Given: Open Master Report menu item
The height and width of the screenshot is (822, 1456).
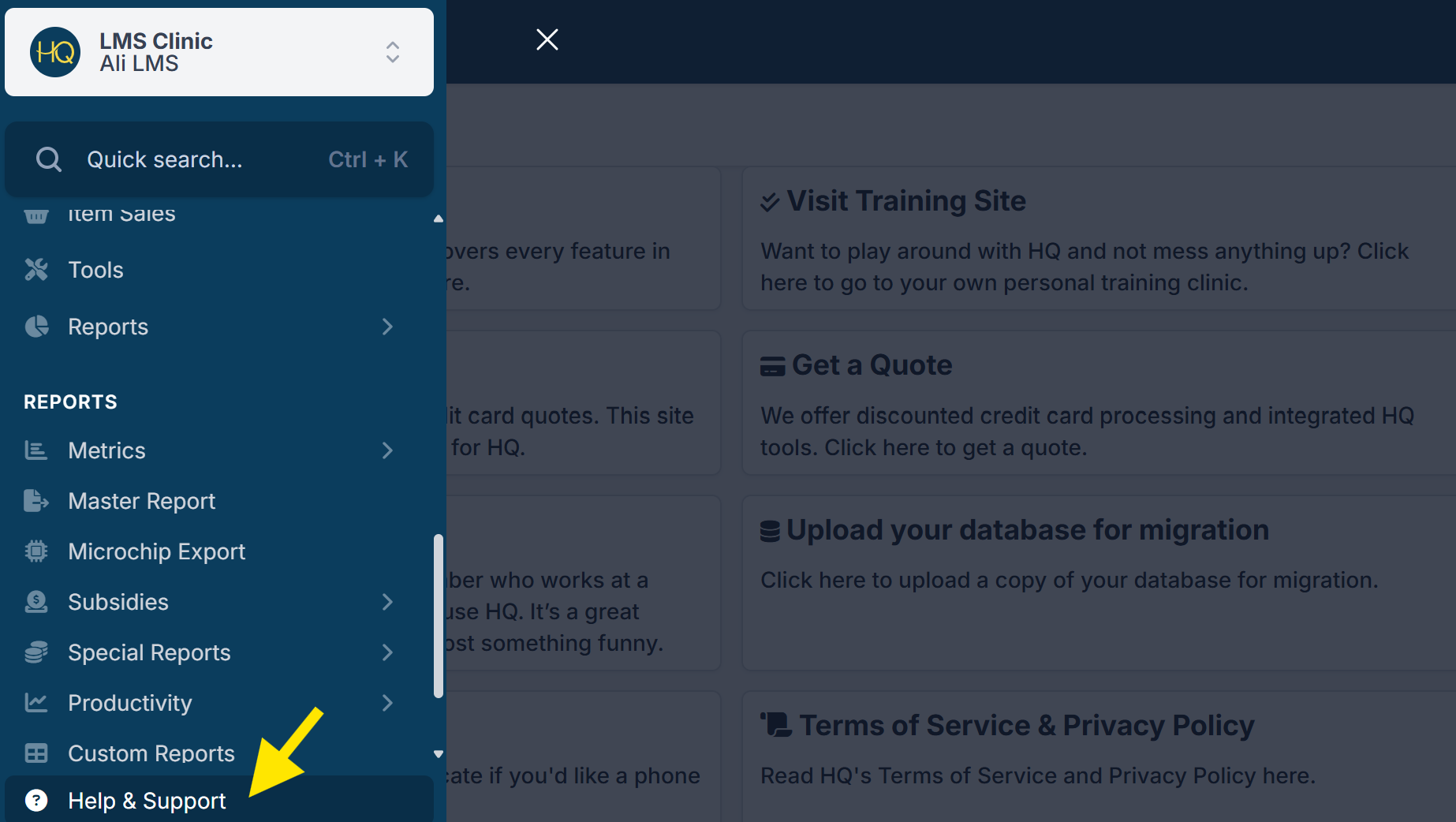Looking at the screenshot, I should pyautogui.click(x=142, y=501).
